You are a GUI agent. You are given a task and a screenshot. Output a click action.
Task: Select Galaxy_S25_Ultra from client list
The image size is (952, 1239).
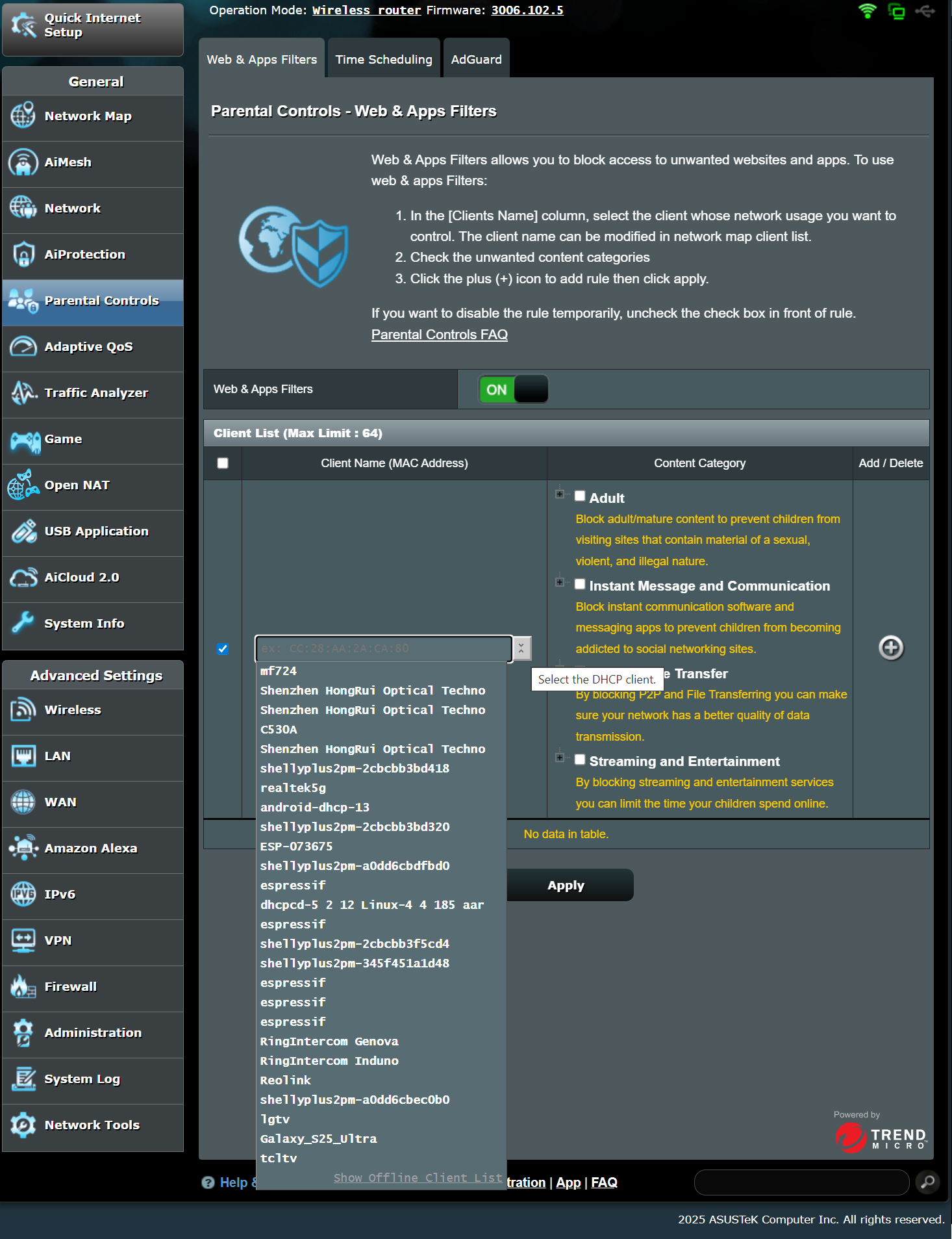(x=318, y=1139)
